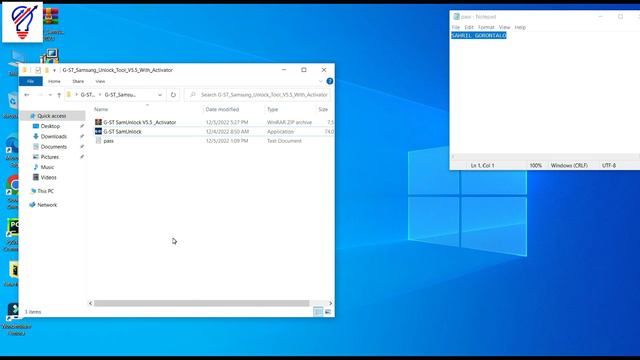Select the G-ST SamUnlock application file
Viewport: 640px width, 360px height.
tap(122, 131)
